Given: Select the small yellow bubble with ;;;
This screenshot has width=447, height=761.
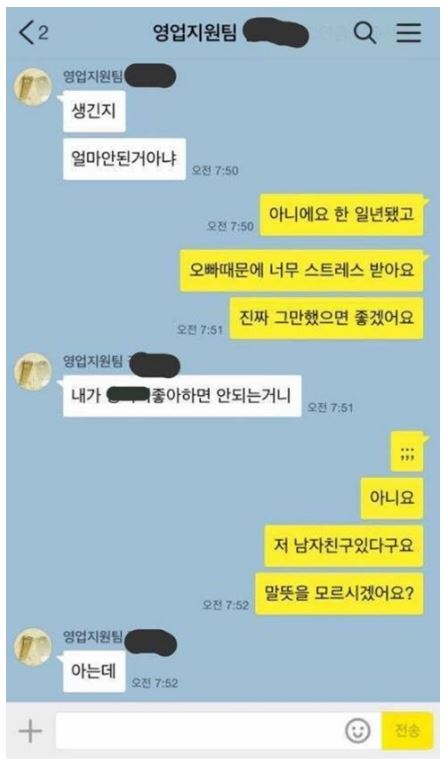Looking at the screenshot, I should pyautogui.click(x=407, y=451).
